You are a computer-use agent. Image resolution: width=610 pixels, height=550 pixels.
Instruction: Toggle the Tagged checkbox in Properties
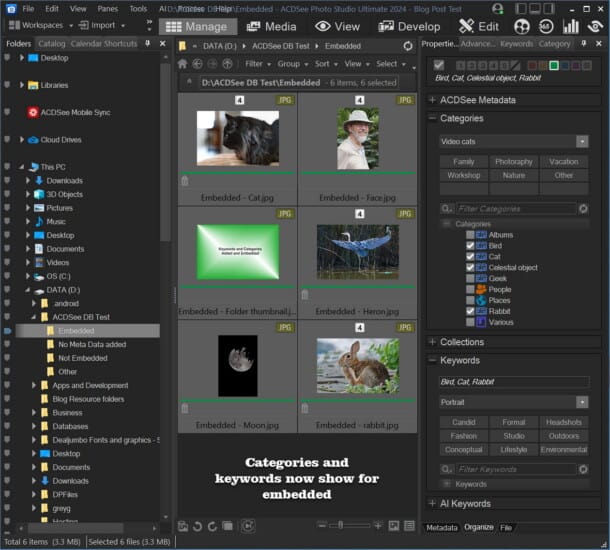coord(438,65)
